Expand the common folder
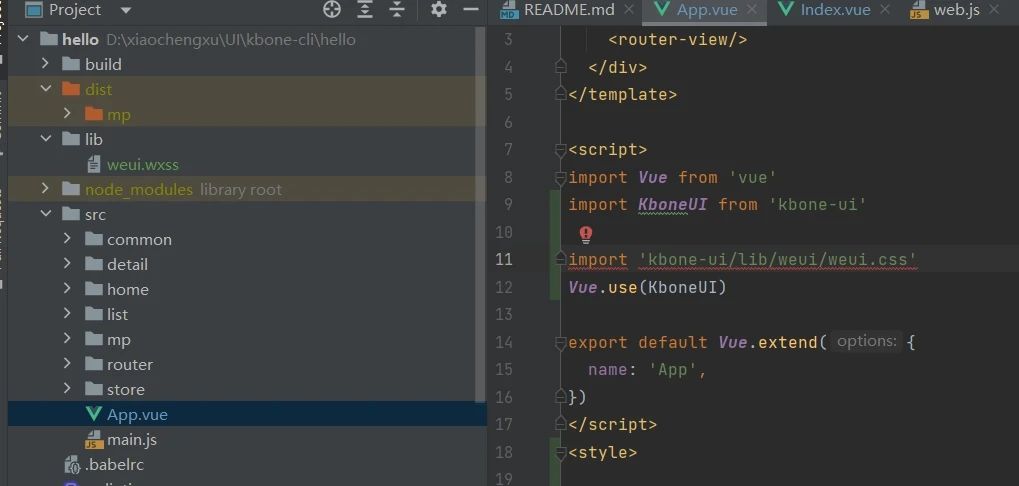The height and width of the screenshot is (486, 1019). [67, 239]
